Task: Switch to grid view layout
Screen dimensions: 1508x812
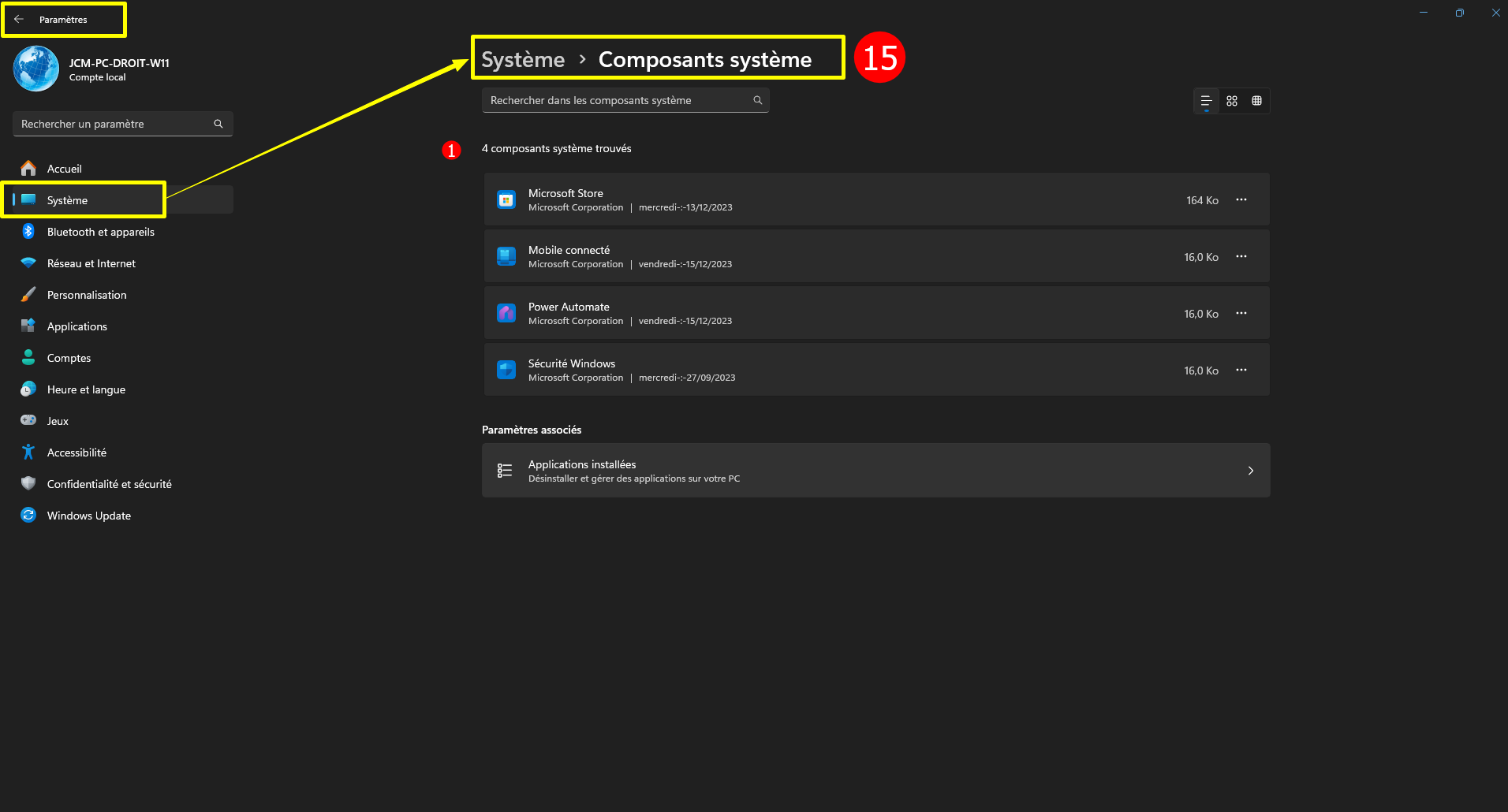Action: [x=1232, y=101]
